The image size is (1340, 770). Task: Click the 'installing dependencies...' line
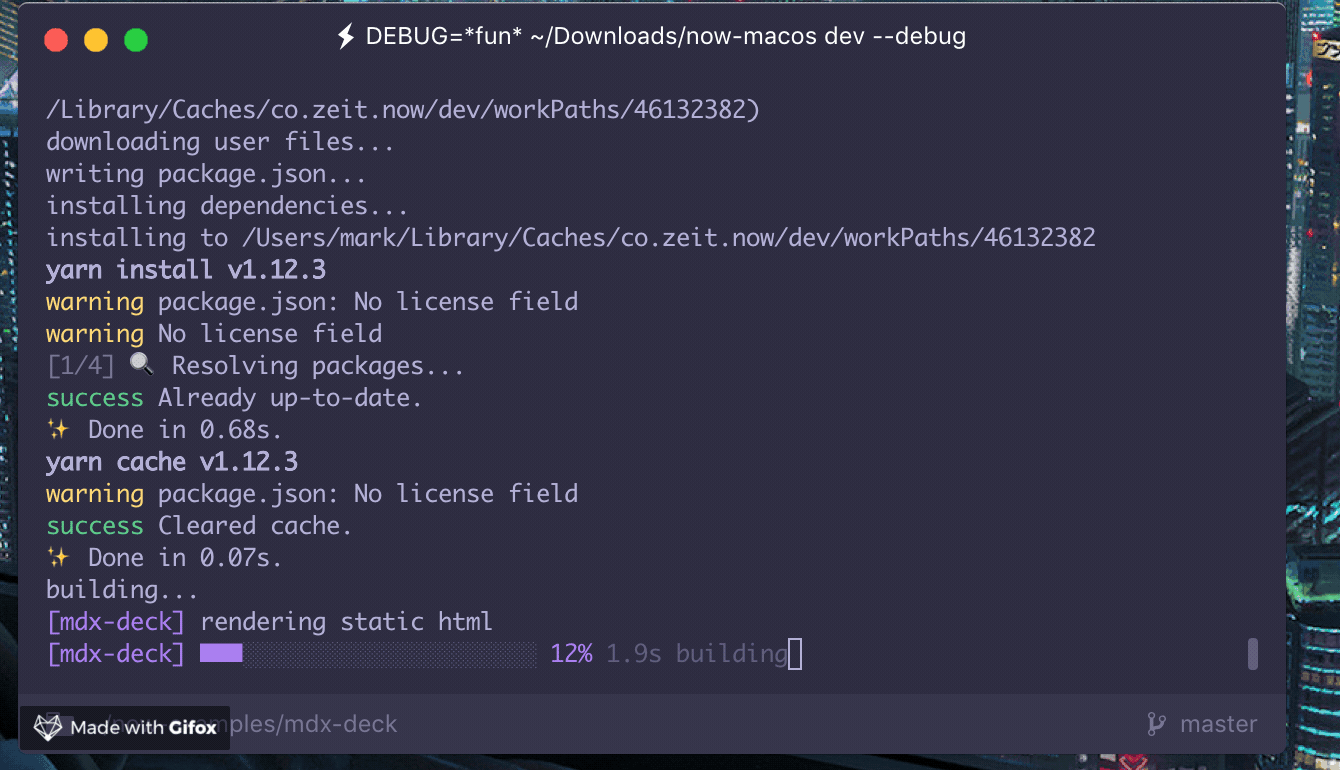click(x=227, y=206)
